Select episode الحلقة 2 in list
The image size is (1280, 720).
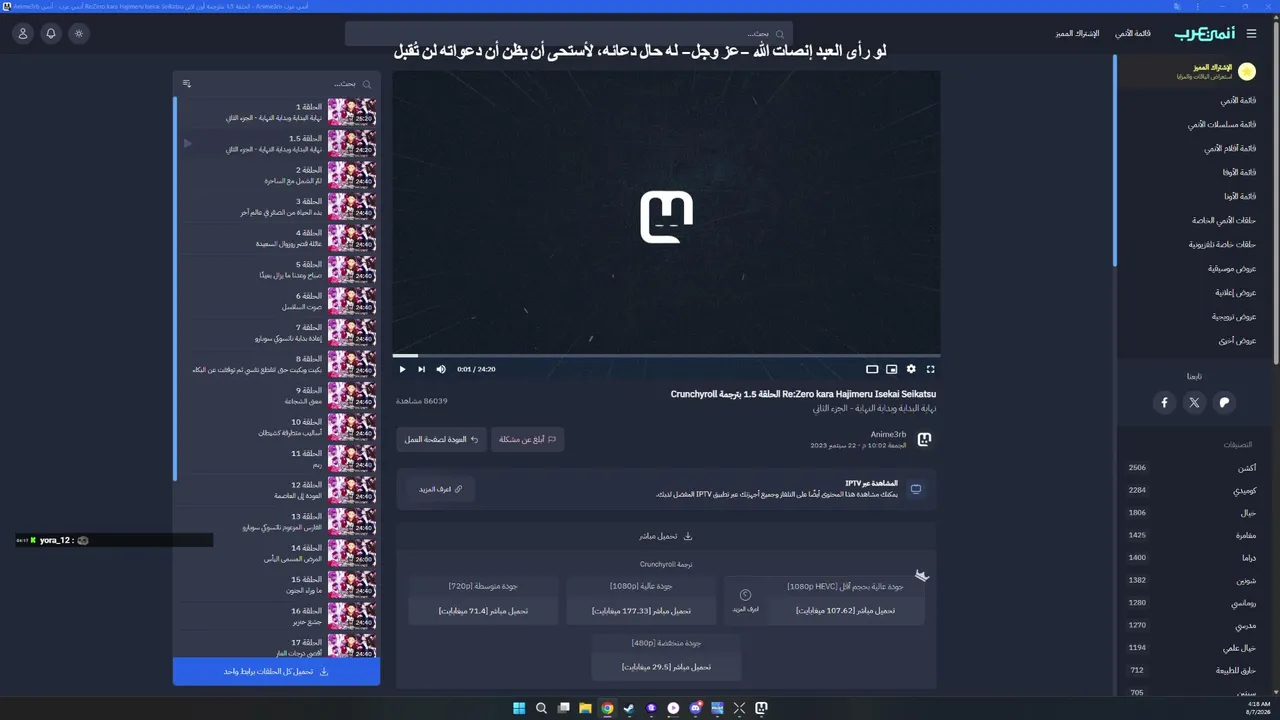277,175
